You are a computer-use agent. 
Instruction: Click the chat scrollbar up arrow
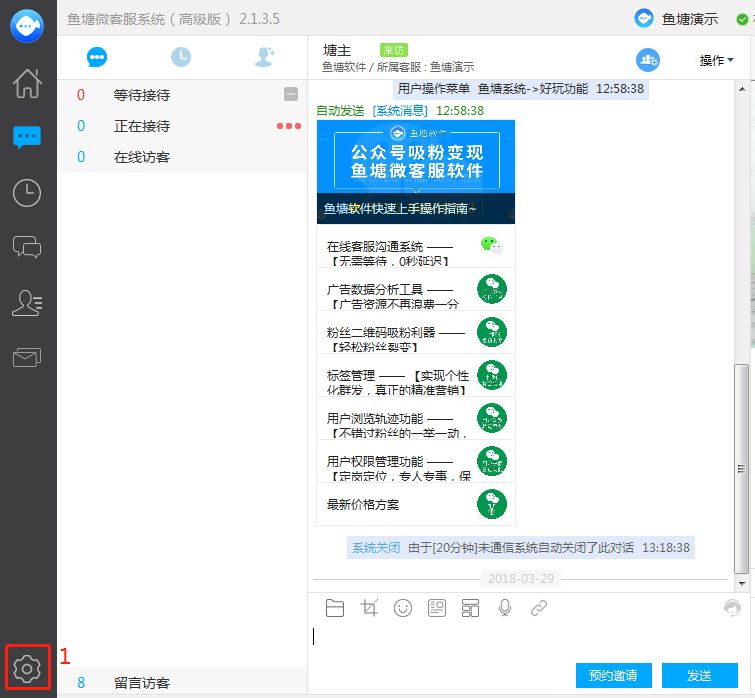742,89
